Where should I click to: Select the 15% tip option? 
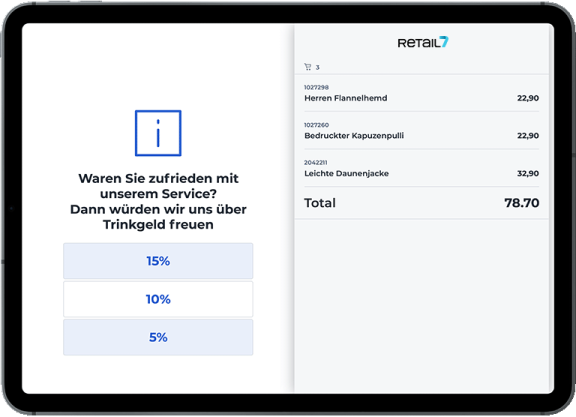[x=158, y=261]
